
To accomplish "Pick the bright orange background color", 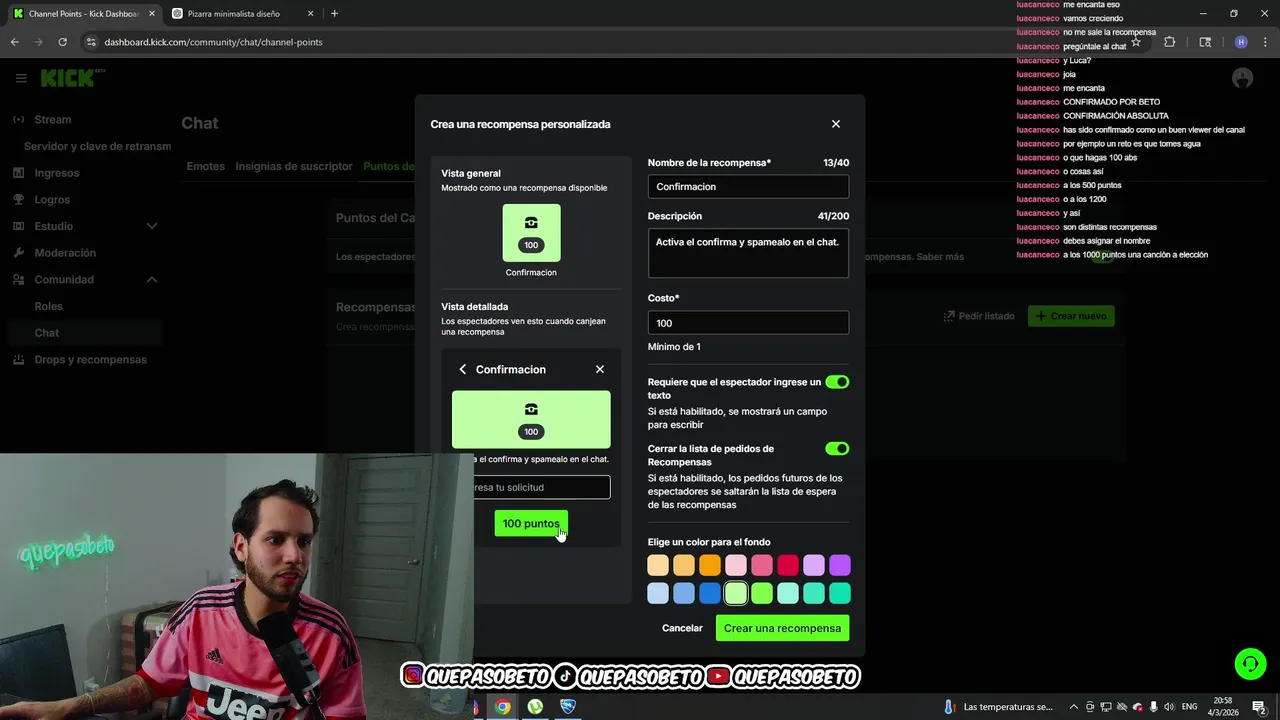I will pos(710,566).
